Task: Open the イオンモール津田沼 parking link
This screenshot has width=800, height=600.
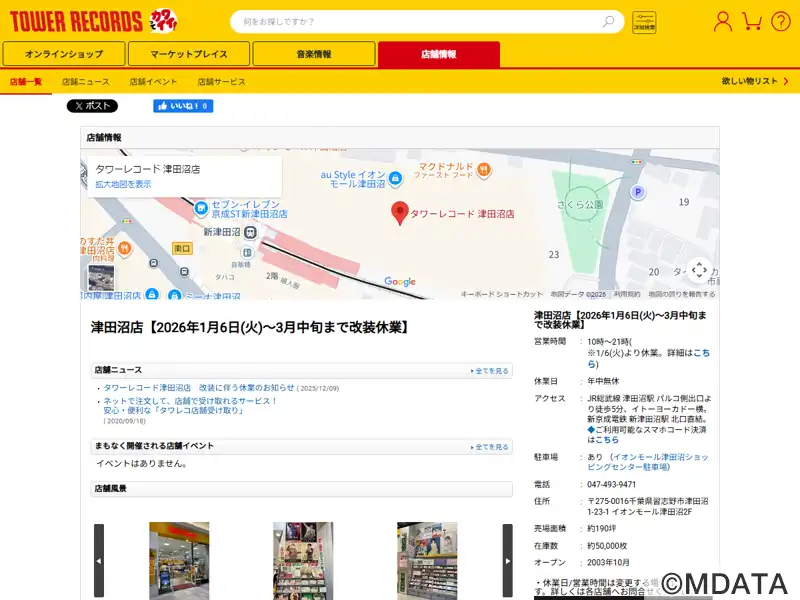Action: click(648, 462)
